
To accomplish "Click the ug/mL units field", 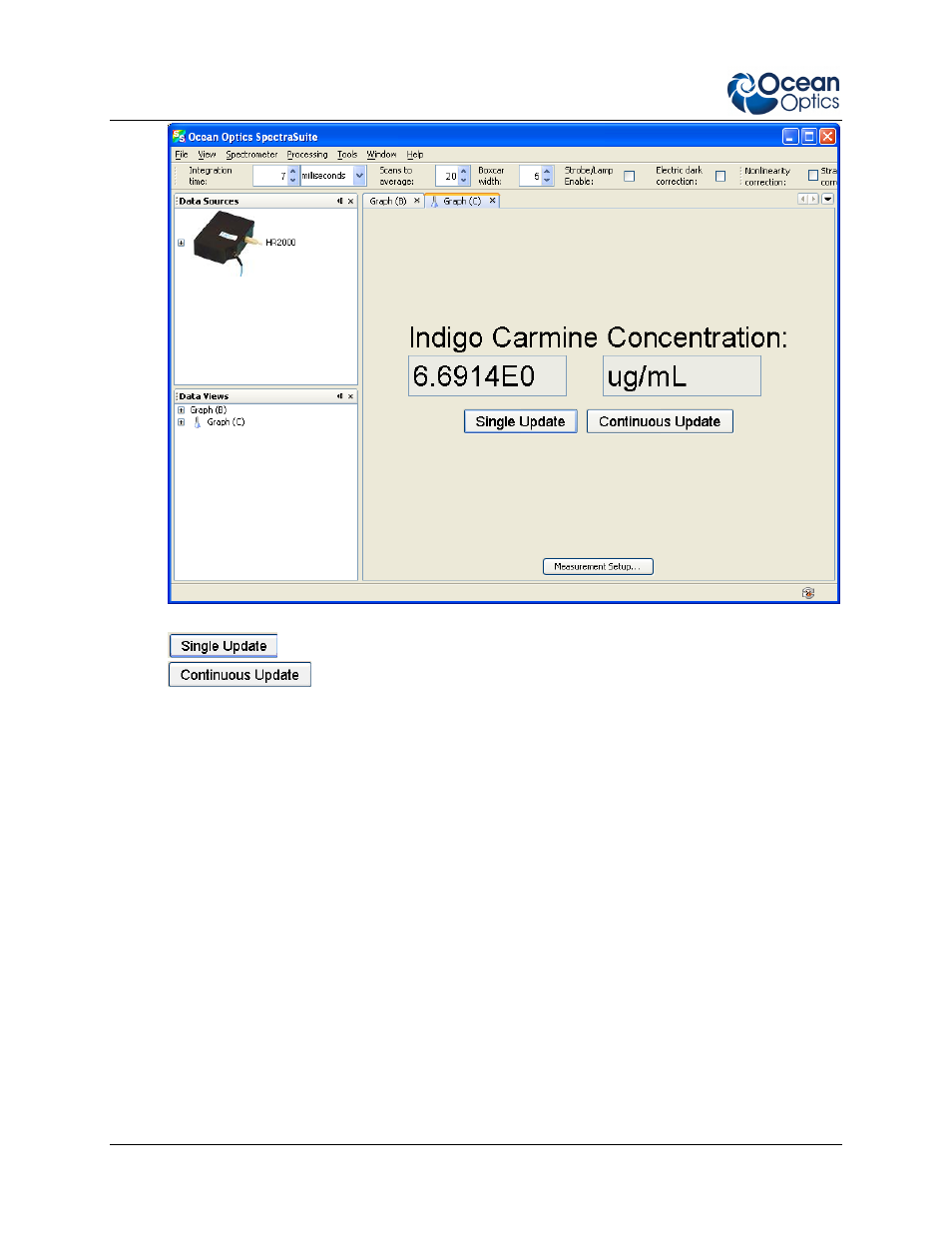I will [682, 376].
